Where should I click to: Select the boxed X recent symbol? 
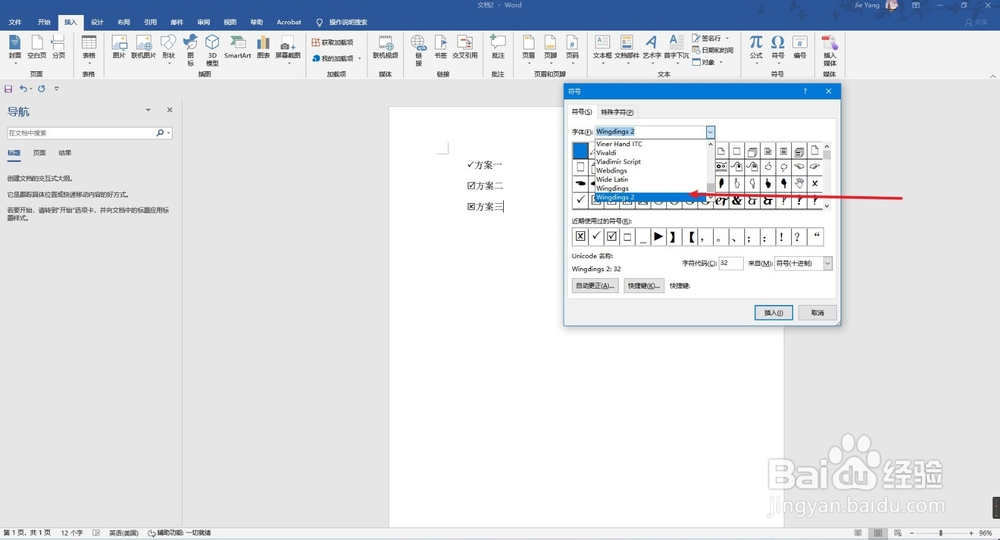[580, 237]
